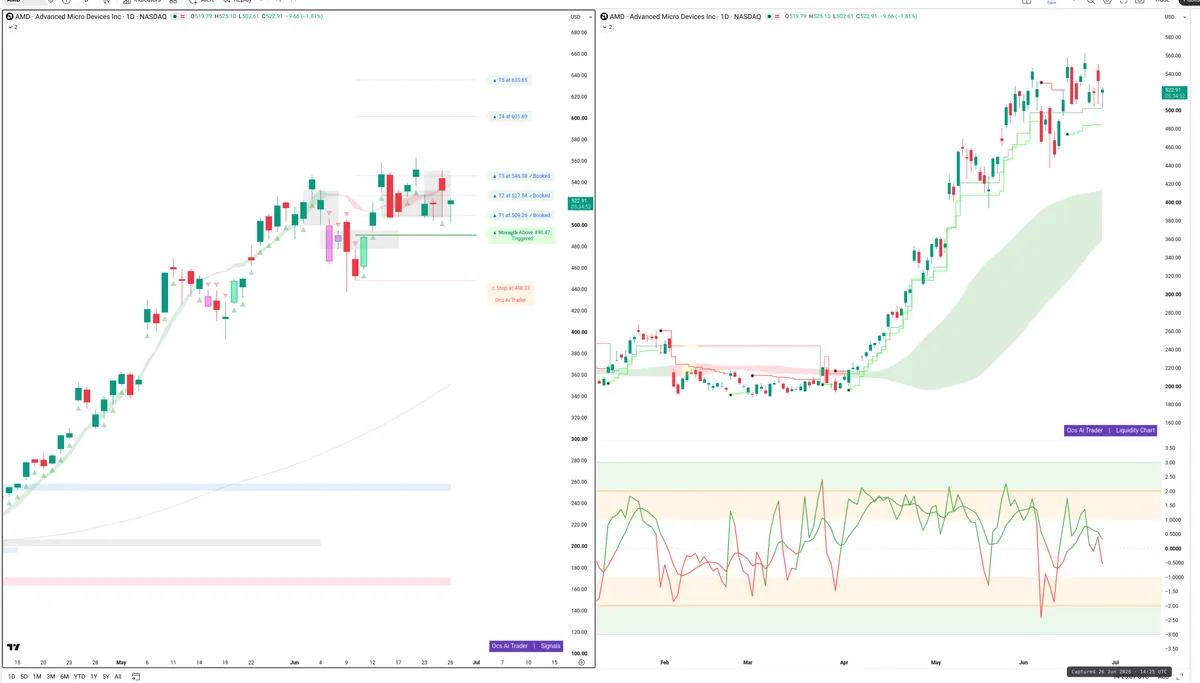The image size is (1200, 683).
Task: Open the USD currency dropdown on right chart
Action: (x=1173, y=17)
